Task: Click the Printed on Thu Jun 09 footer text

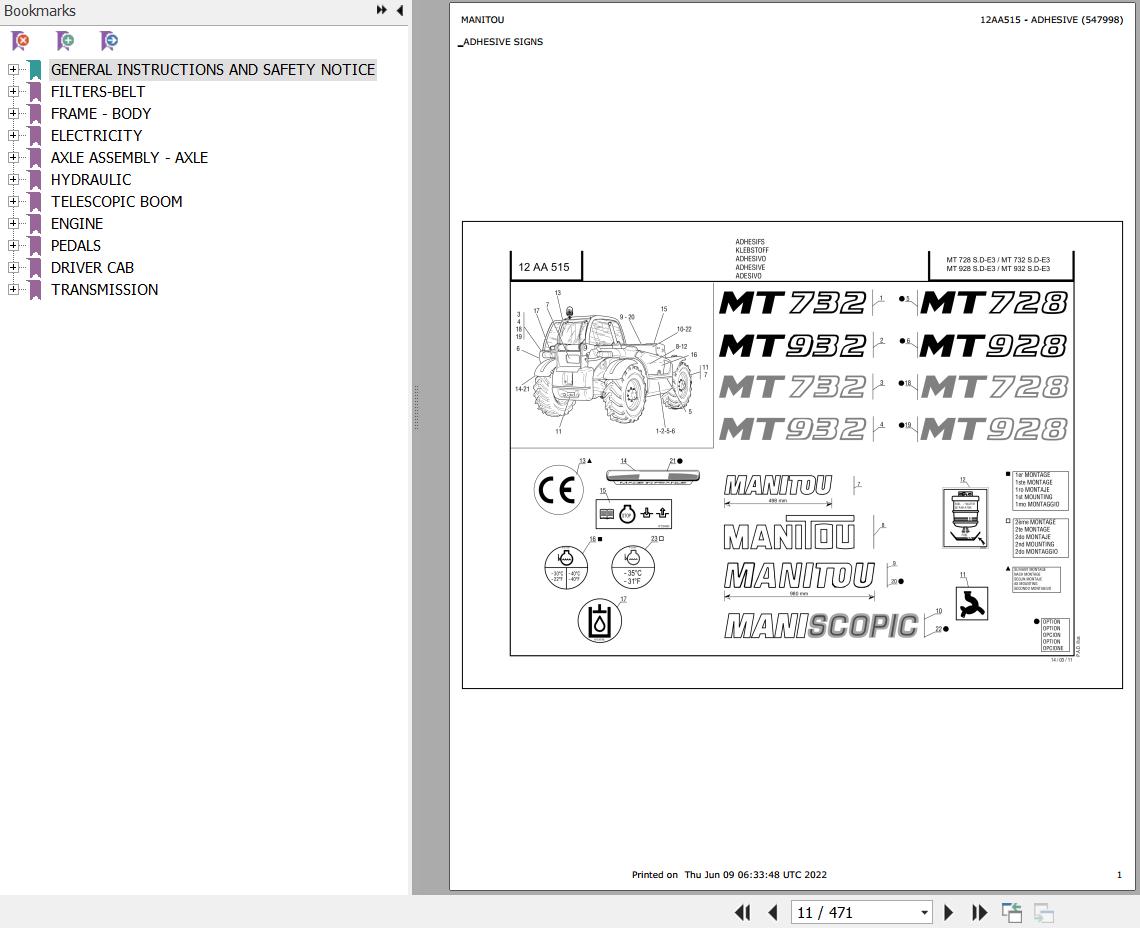Action: (729, 875)
